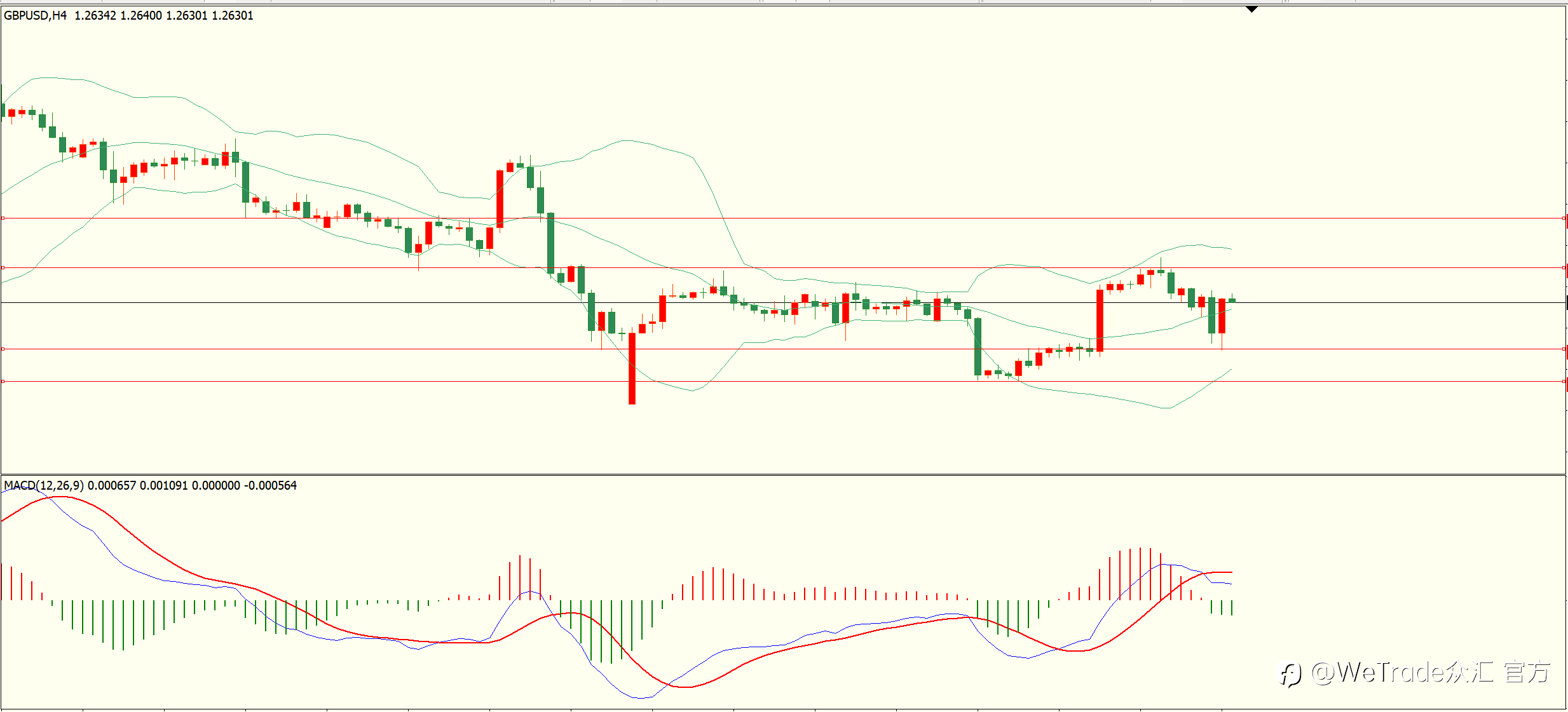1568x712 pixels.
Task: Click the MACD(12,26,9) indicator label
Action: (x=43, y=485)
